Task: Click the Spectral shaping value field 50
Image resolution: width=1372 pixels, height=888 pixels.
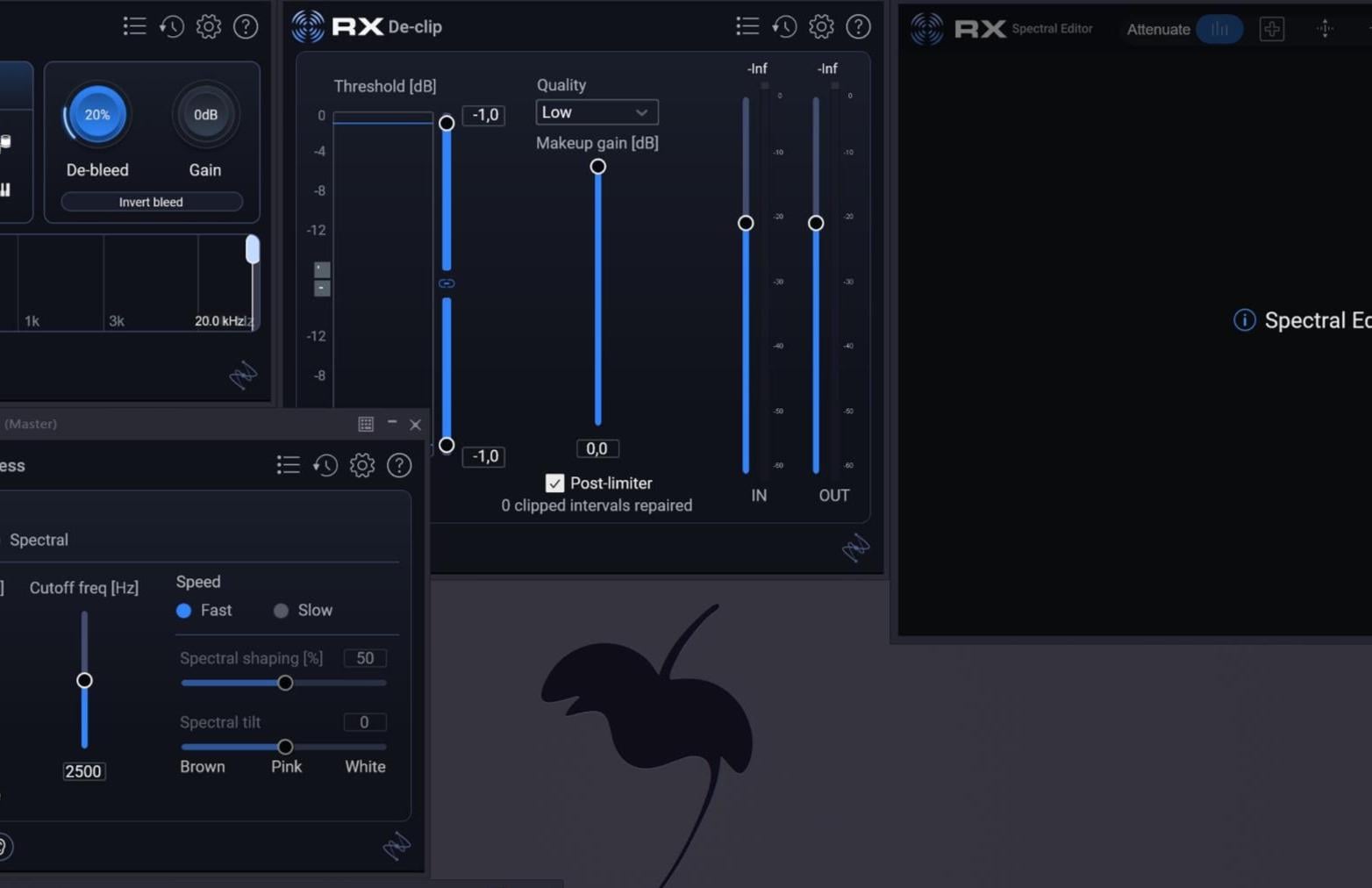Action: point(365,658)
